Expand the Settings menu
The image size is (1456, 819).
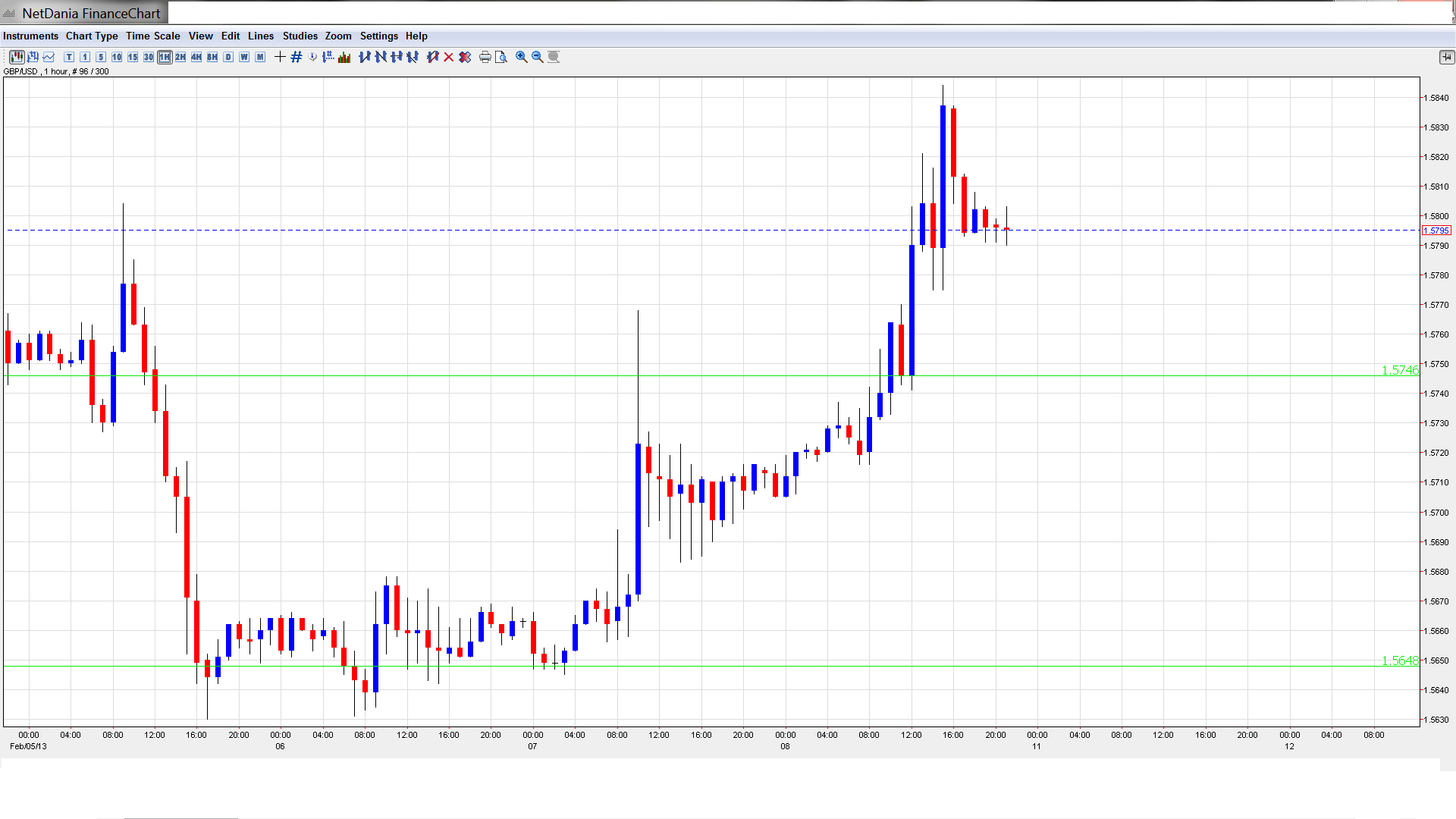(x=378, y=36)
